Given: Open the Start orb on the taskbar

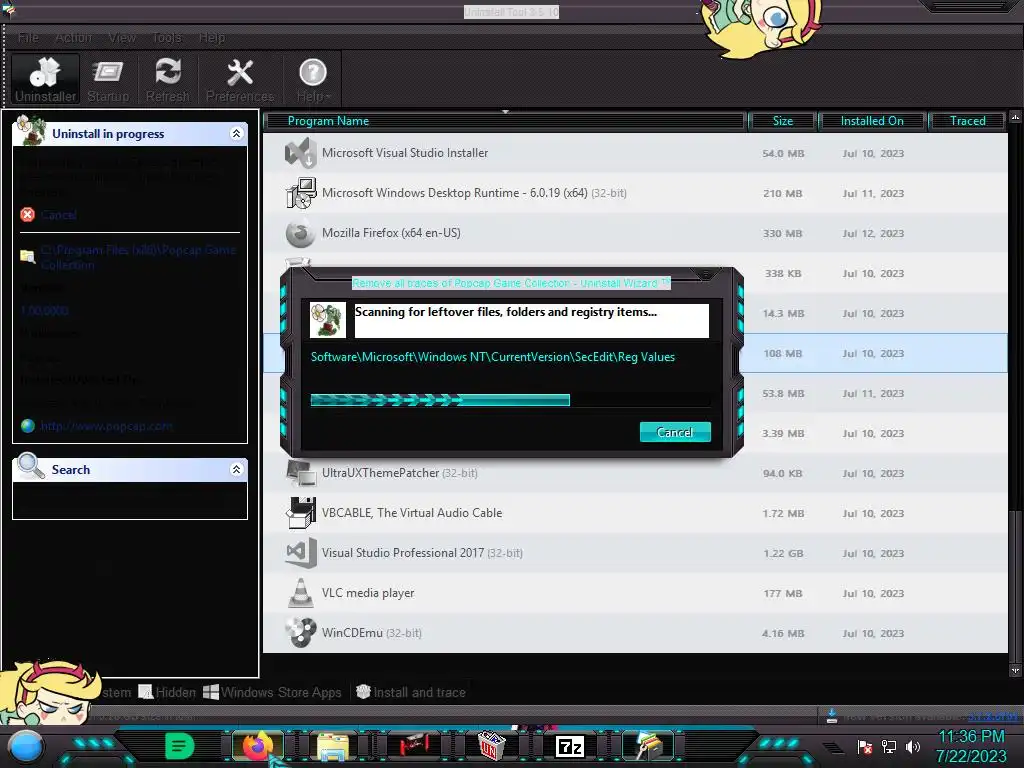Looking at the screenshot, I should [x=26, y=746].
